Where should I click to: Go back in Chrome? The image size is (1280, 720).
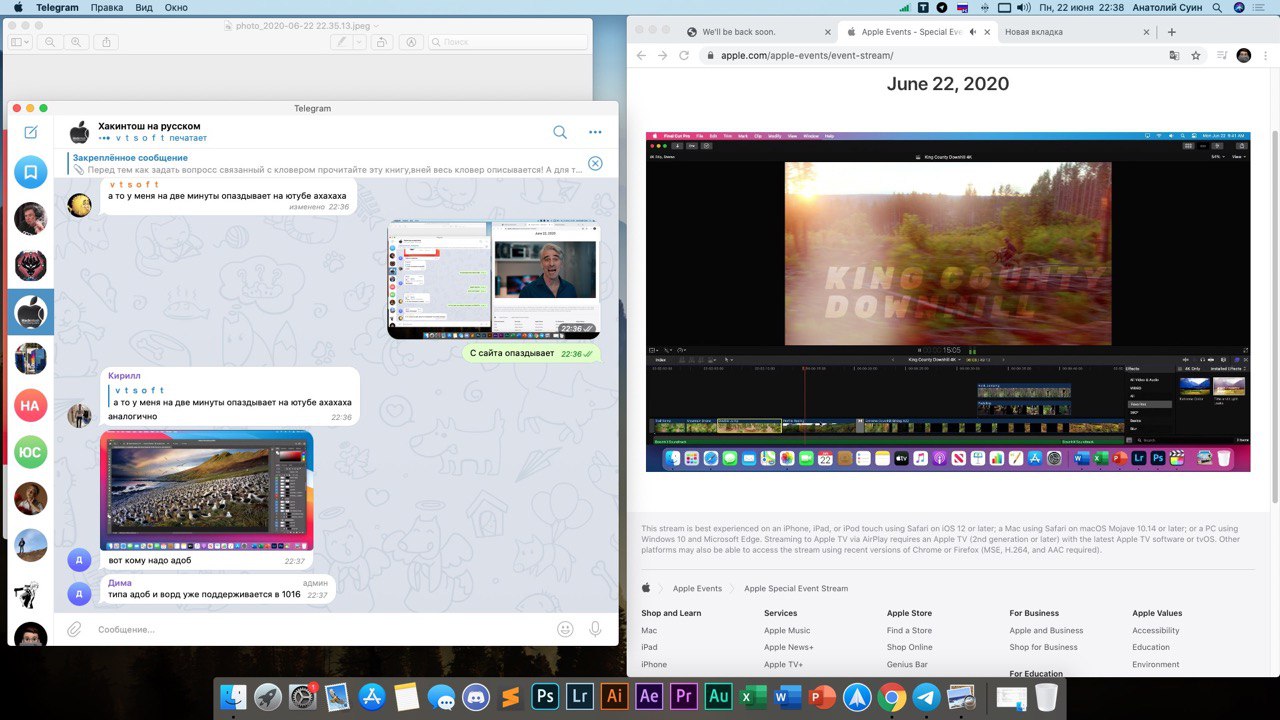(641, 56)
